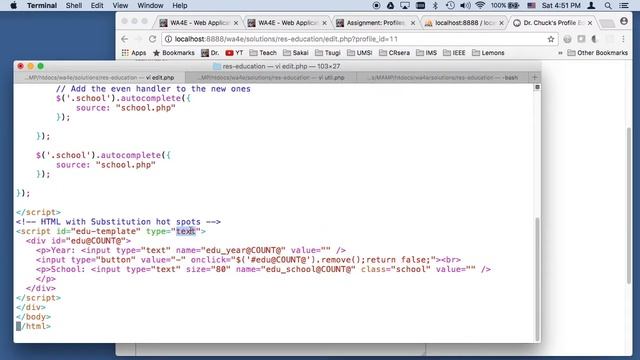Open the AirPlay display menu icon
Image resolution: width=640 pixels, height=360 pixels.
[x=405, y=5]
